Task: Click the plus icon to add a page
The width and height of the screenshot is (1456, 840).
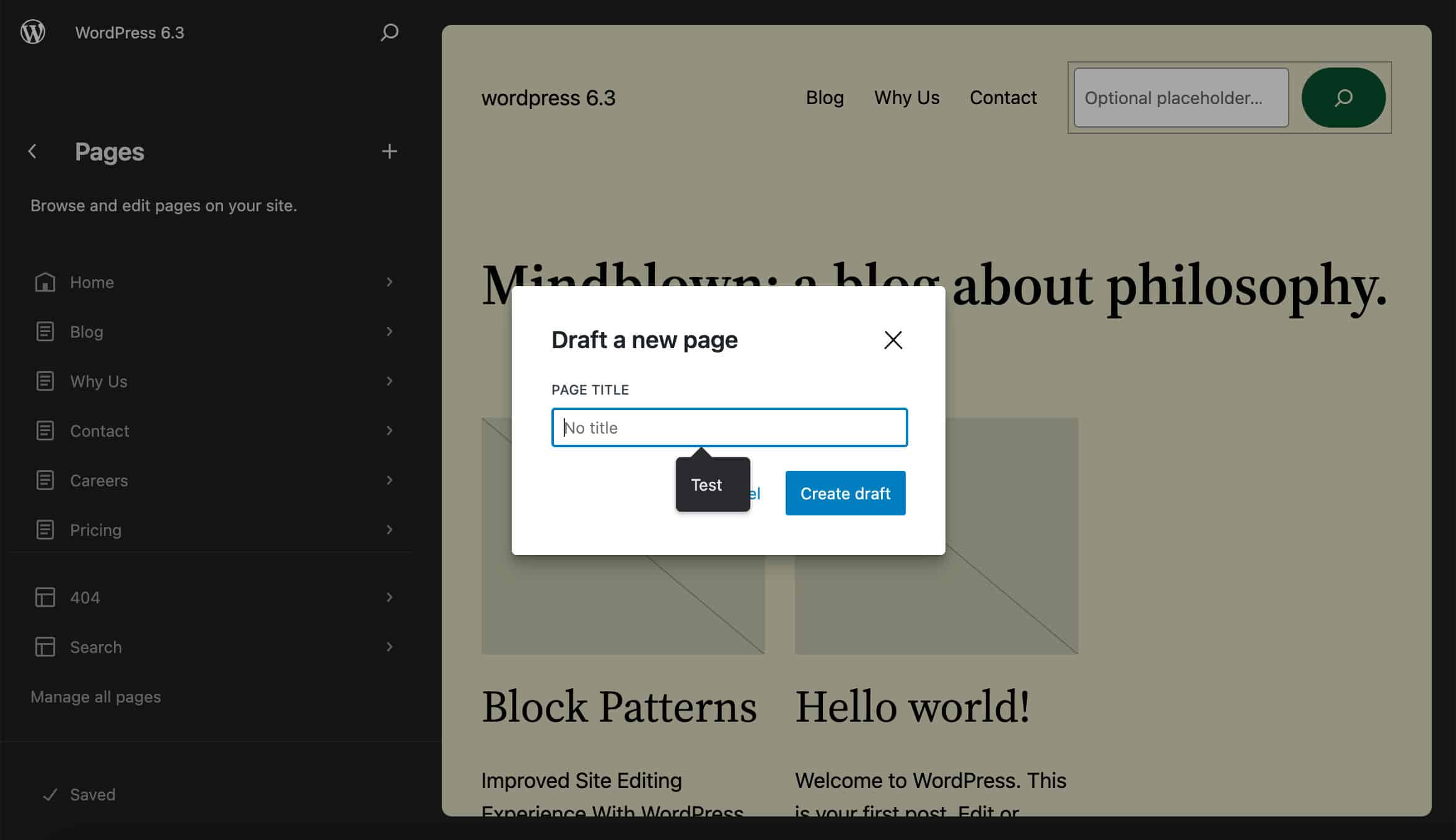Action: click(389, 151)
